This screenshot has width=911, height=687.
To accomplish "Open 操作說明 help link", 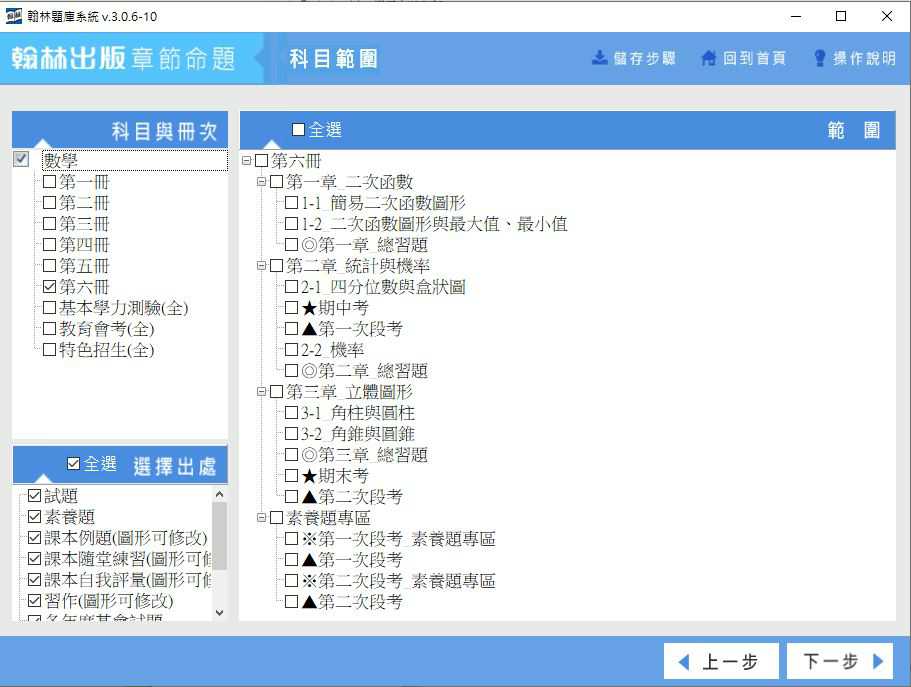I will pos(855,58).
